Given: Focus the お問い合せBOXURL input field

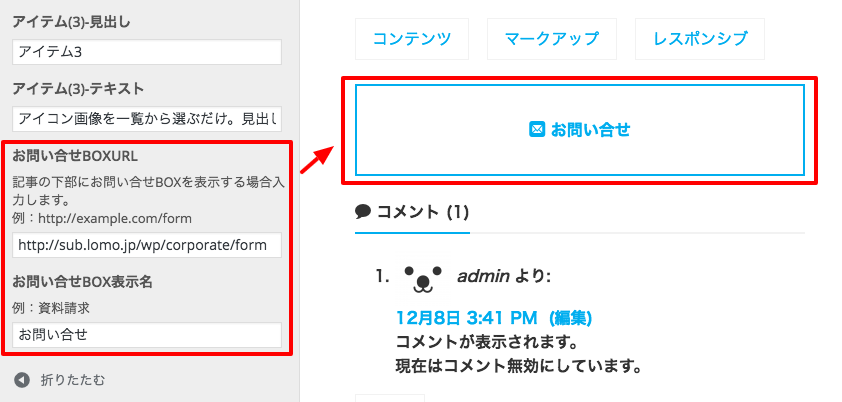Looking at the screenshot, I should [147, 245].
